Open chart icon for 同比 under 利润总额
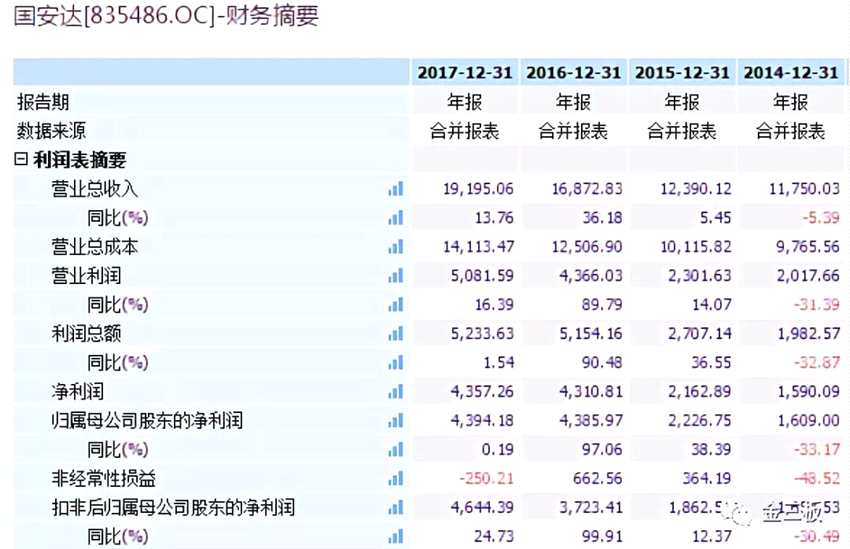 point(396,362)
